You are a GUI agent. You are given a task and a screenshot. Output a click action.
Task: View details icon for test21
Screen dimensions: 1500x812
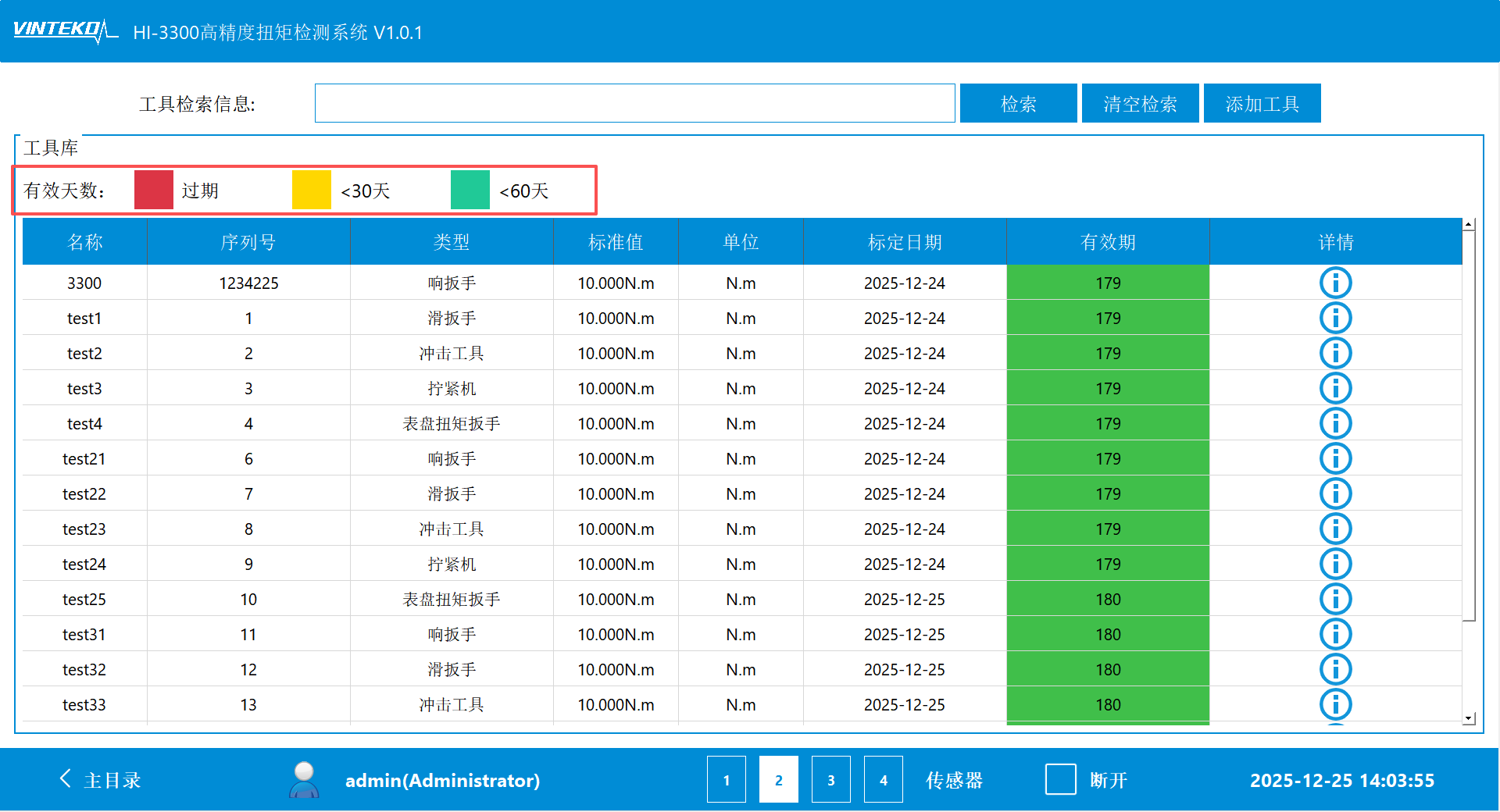[1335, 458]
